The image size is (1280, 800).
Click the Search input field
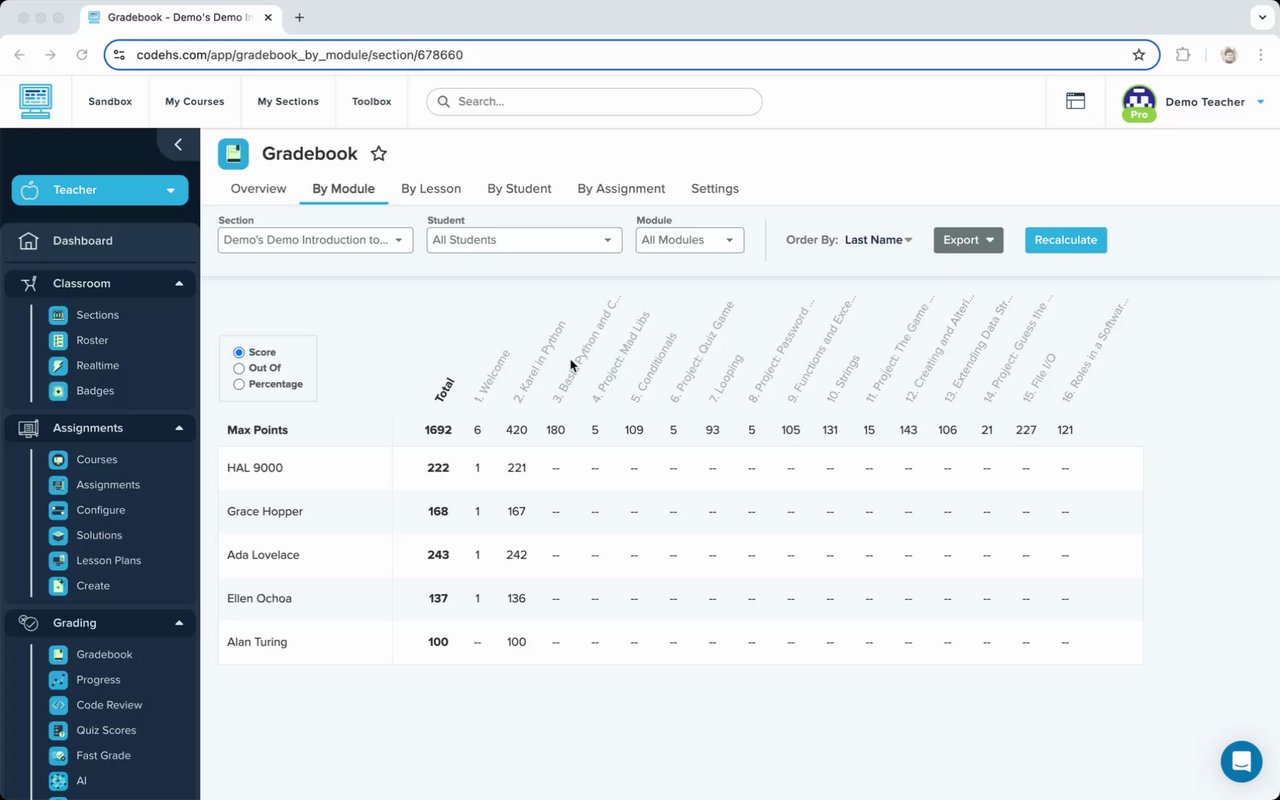click(594, 101)
